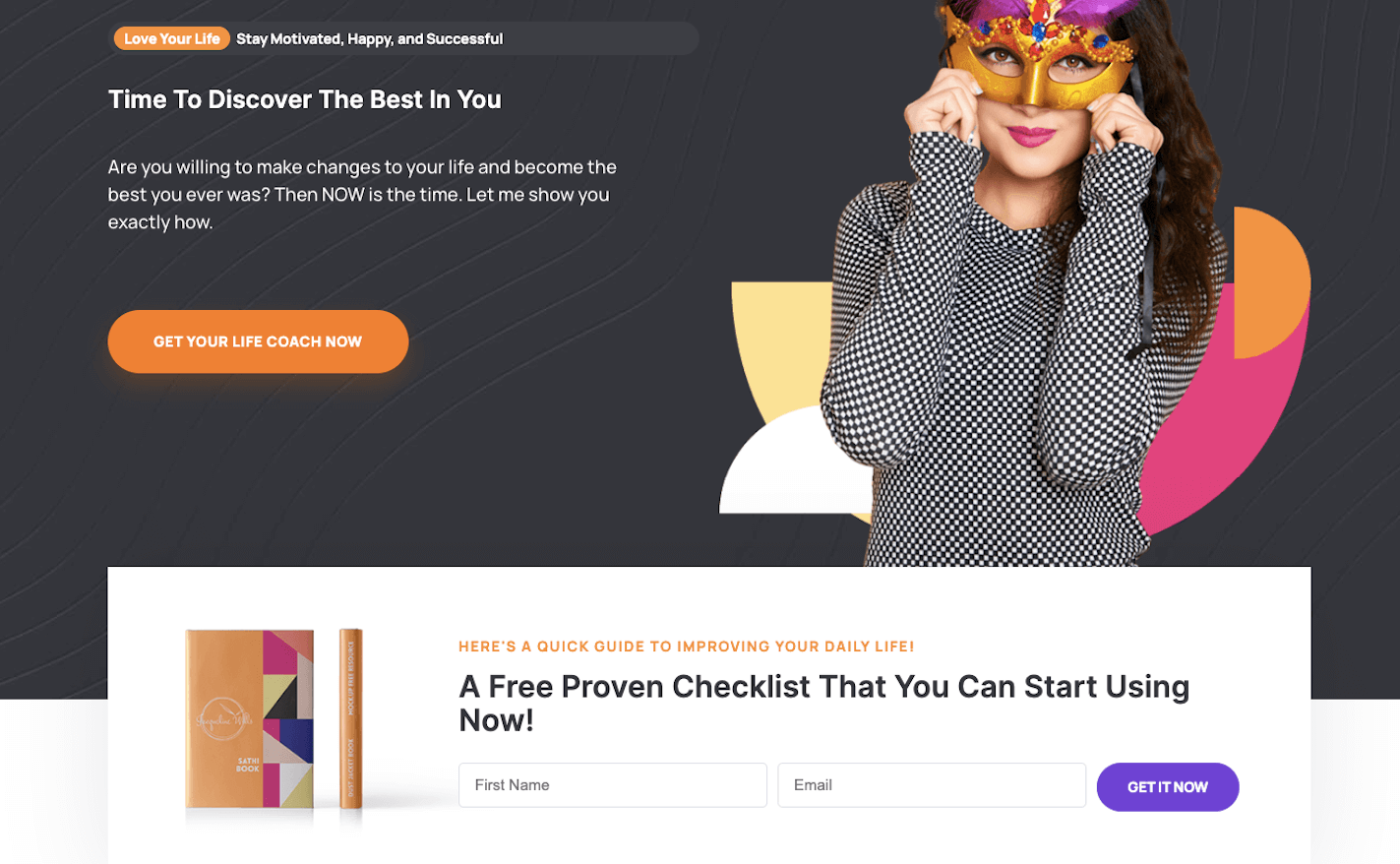Viewport: 1400px width, 864px height.
Task: Click the orange Love Your Life badge
Action: [x=172, y=38]
